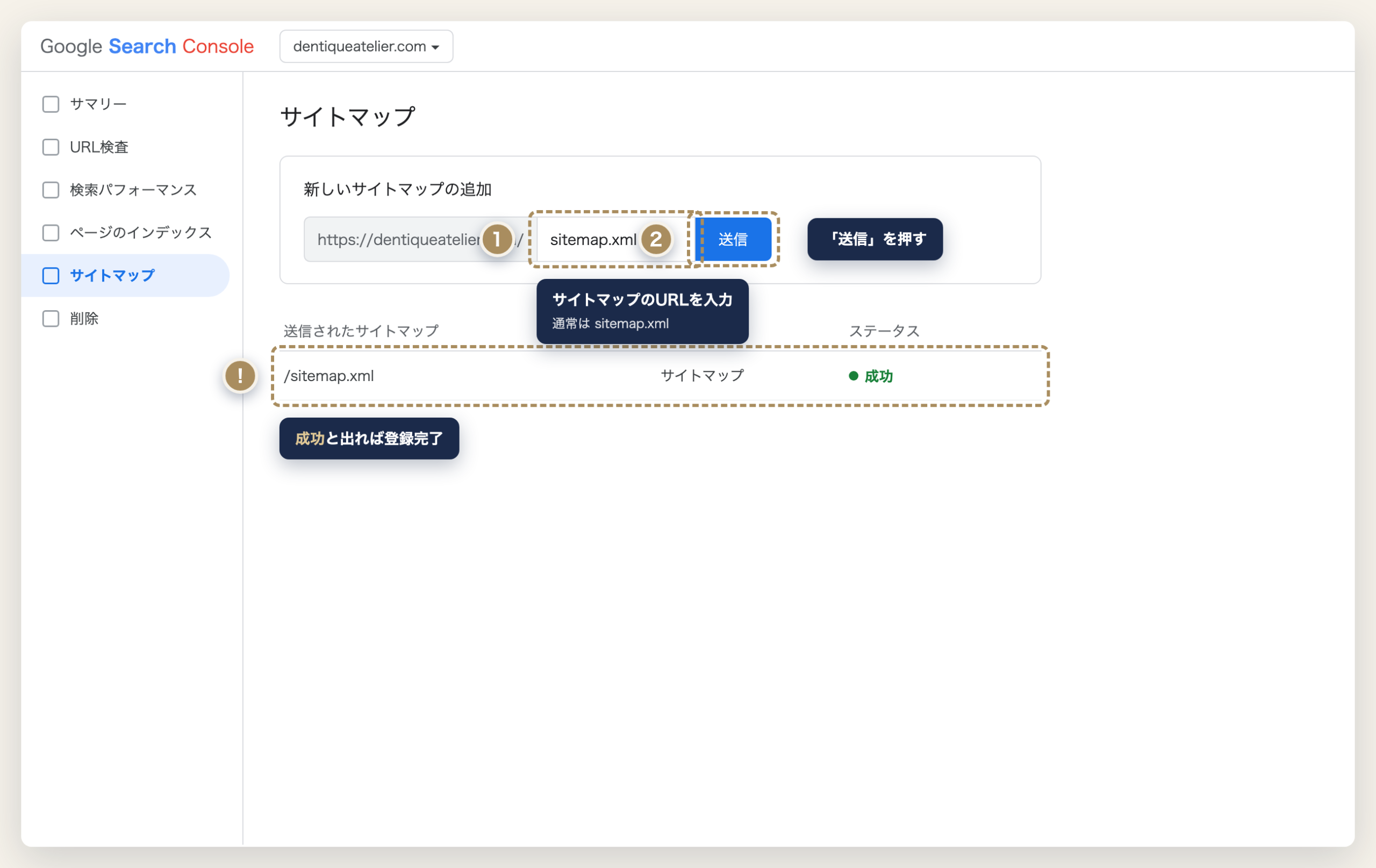
Task: Click the 検索パフォーマンス square icon
Action: click(x=51, y=190)
